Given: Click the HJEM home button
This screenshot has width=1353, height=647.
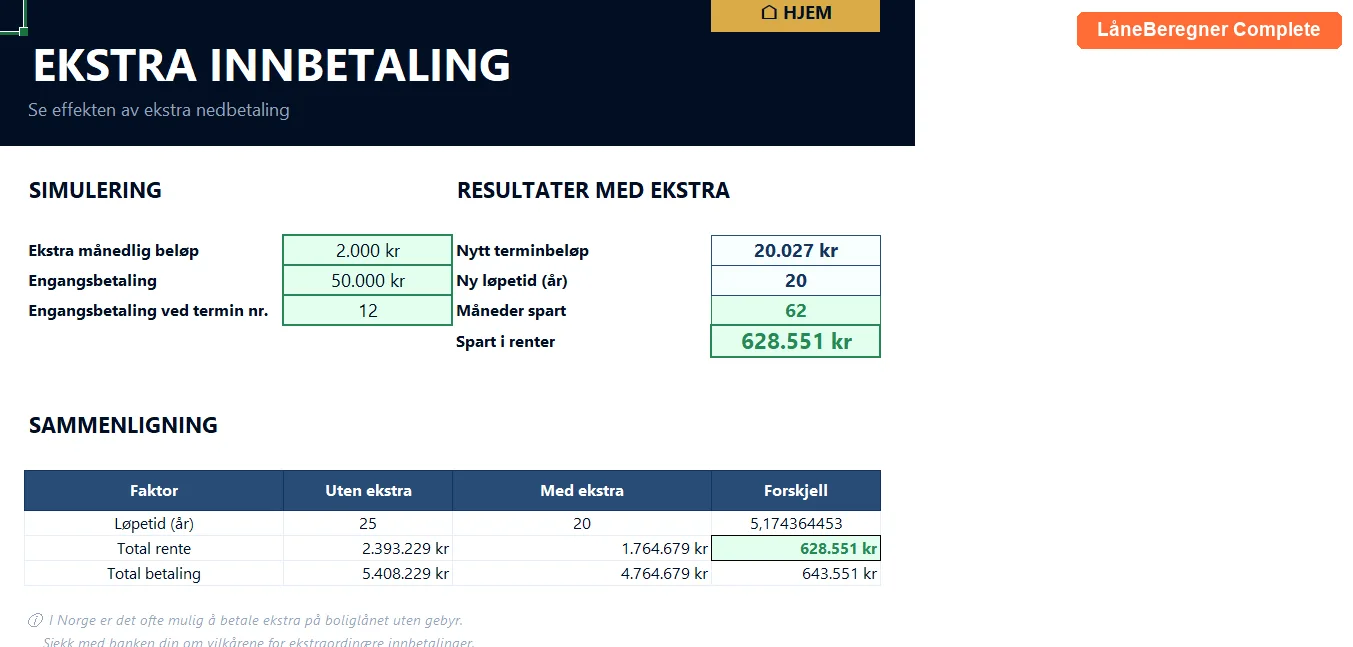Looking at the screenshot, I should click(x=795, y=14).
